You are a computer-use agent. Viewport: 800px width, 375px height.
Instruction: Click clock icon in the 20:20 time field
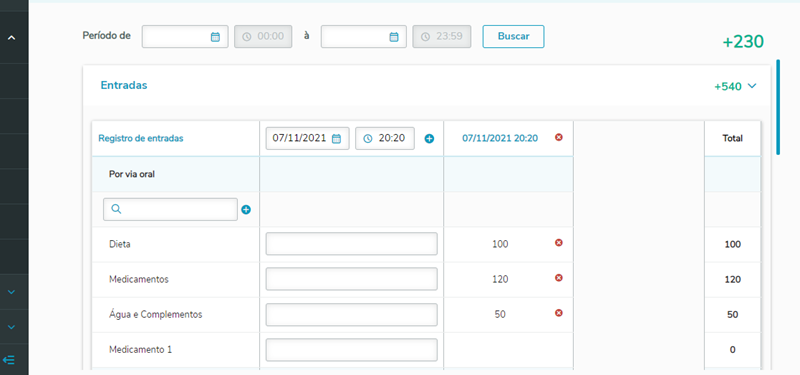[x=367, y=138]
